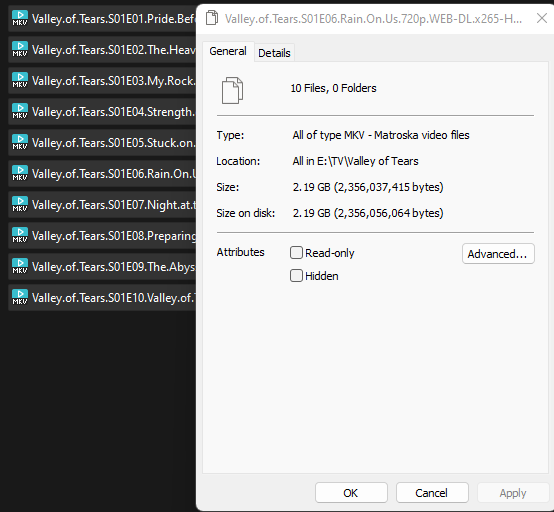The image size is (554, 512).
Task: Confirm with the OK button
Action: (351, 493)
